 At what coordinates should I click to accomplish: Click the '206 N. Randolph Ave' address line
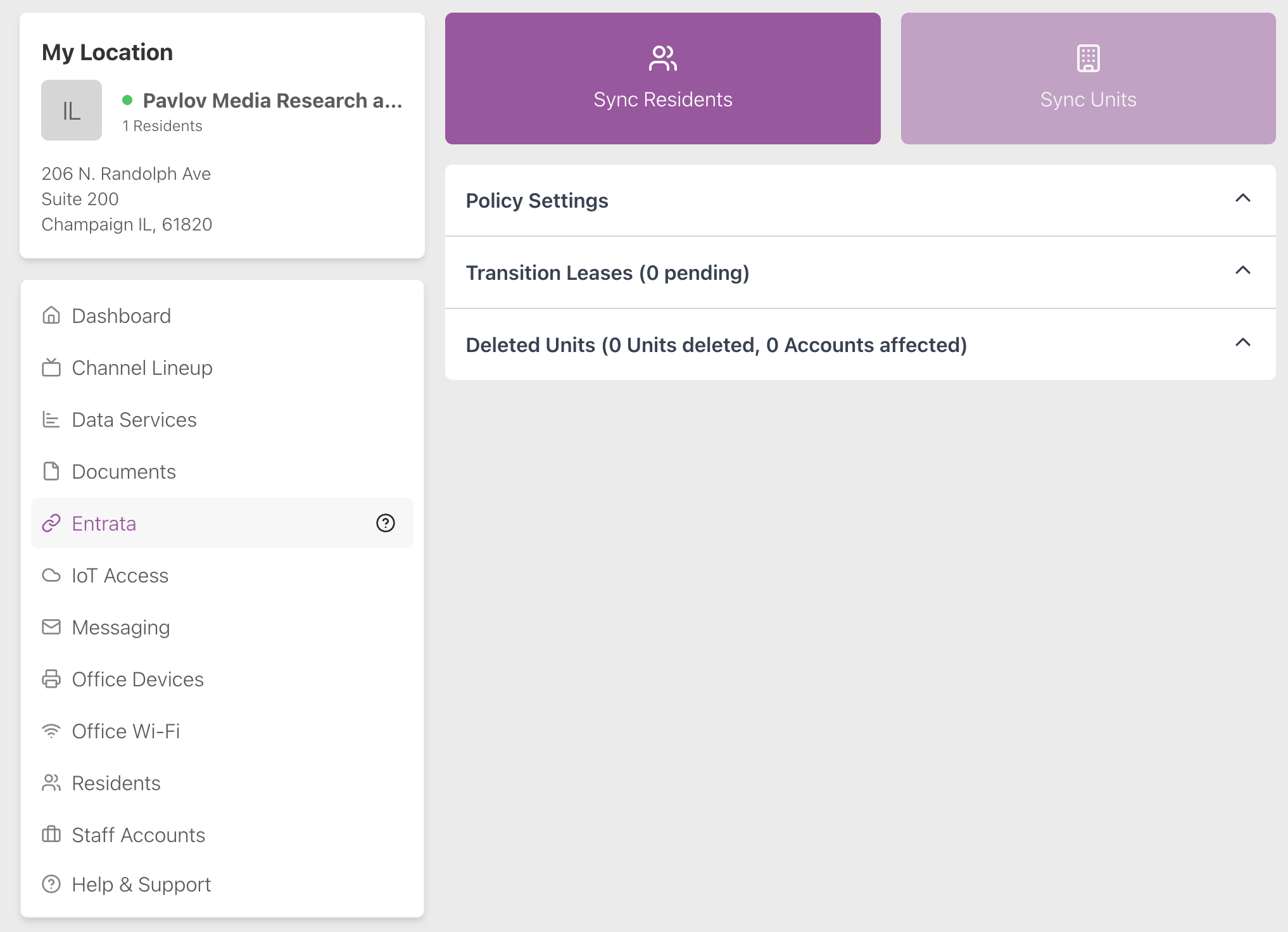[x=126, y=173]
